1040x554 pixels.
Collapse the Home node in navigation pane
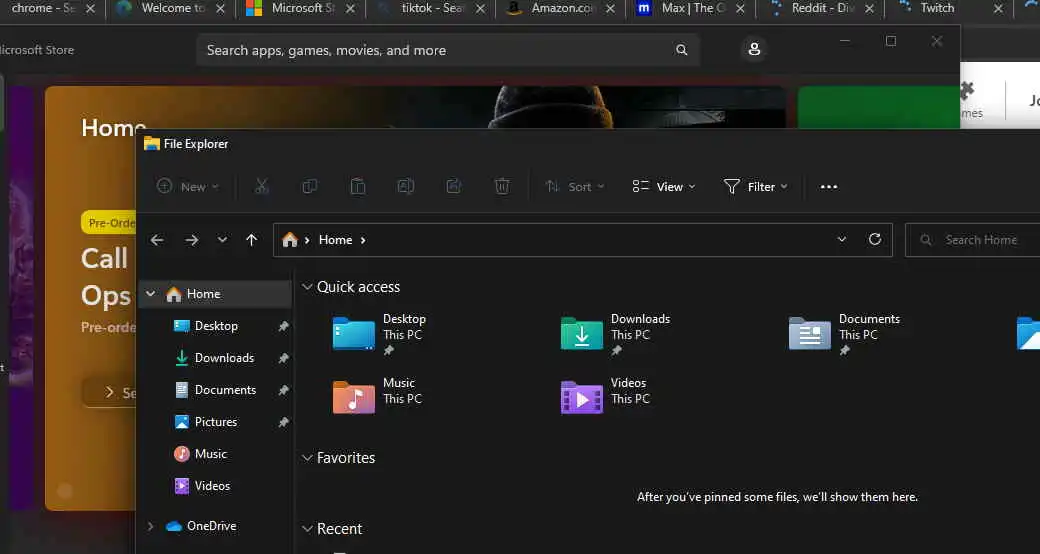click(x=151, y=293)
